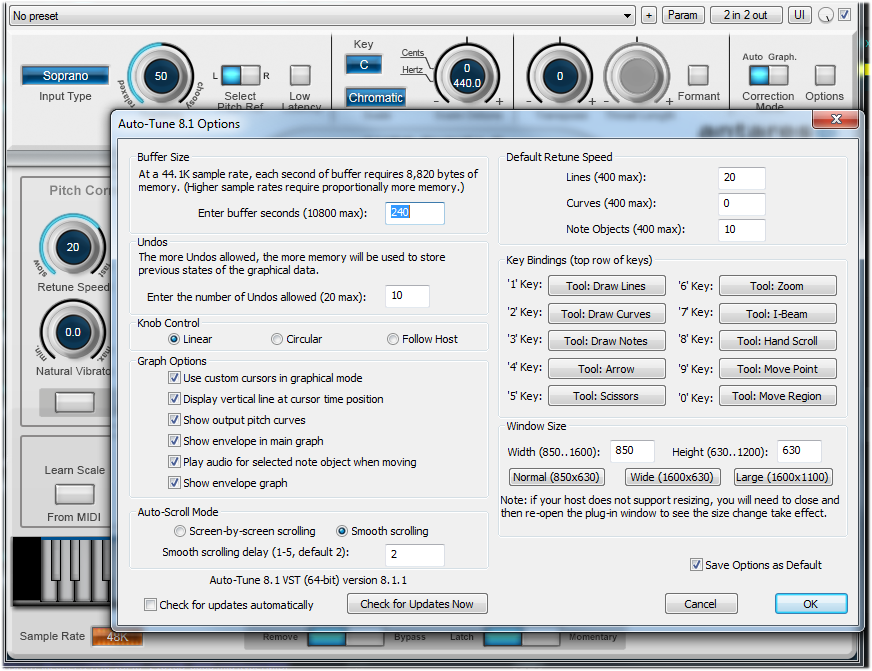The width and height of the screenshot is (872, 671).
Task: Click Cancel in the Options dialog
Action: 701,604
